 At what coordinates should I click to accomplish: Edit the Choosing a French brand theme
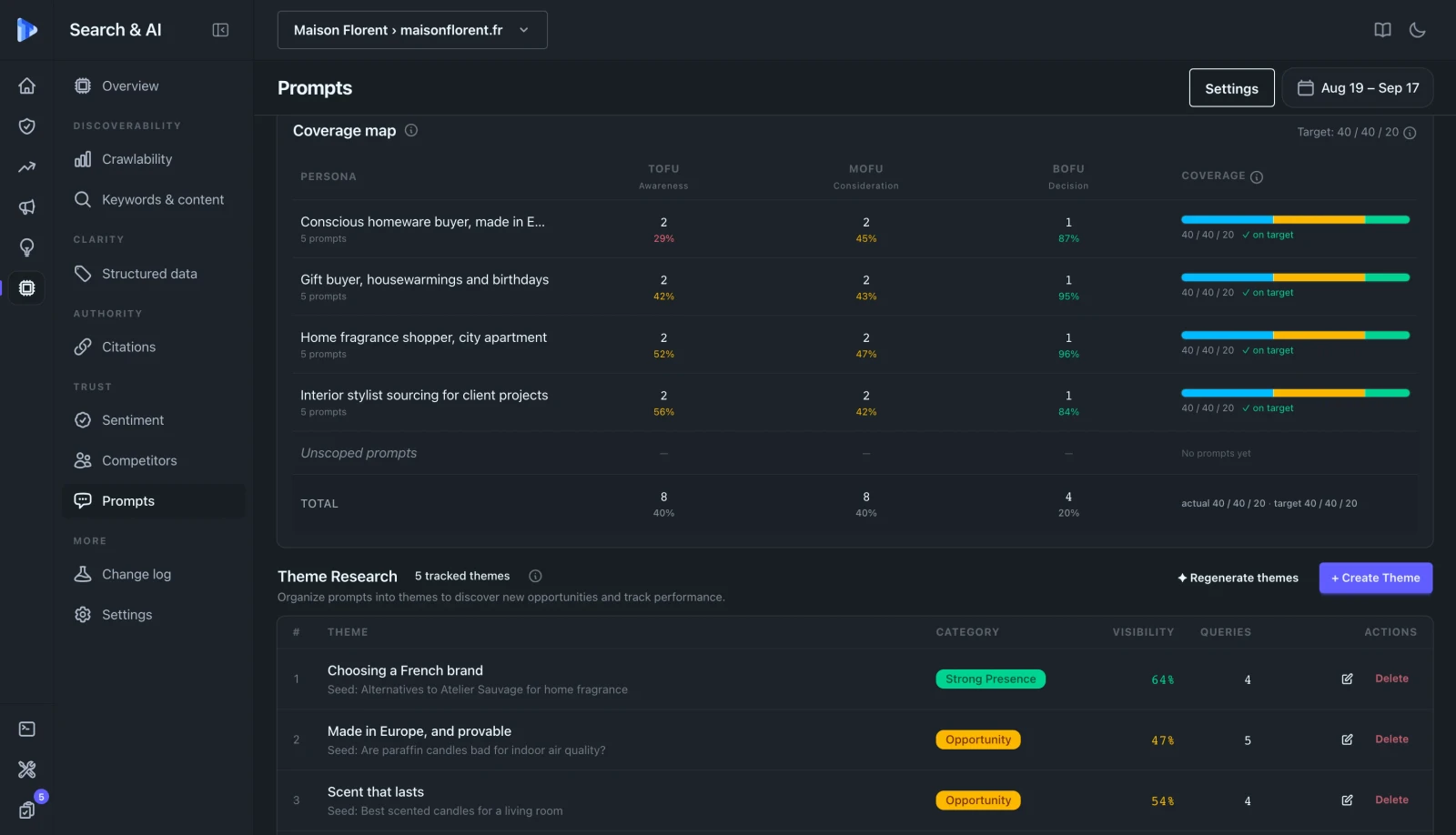pos(1347,679)
